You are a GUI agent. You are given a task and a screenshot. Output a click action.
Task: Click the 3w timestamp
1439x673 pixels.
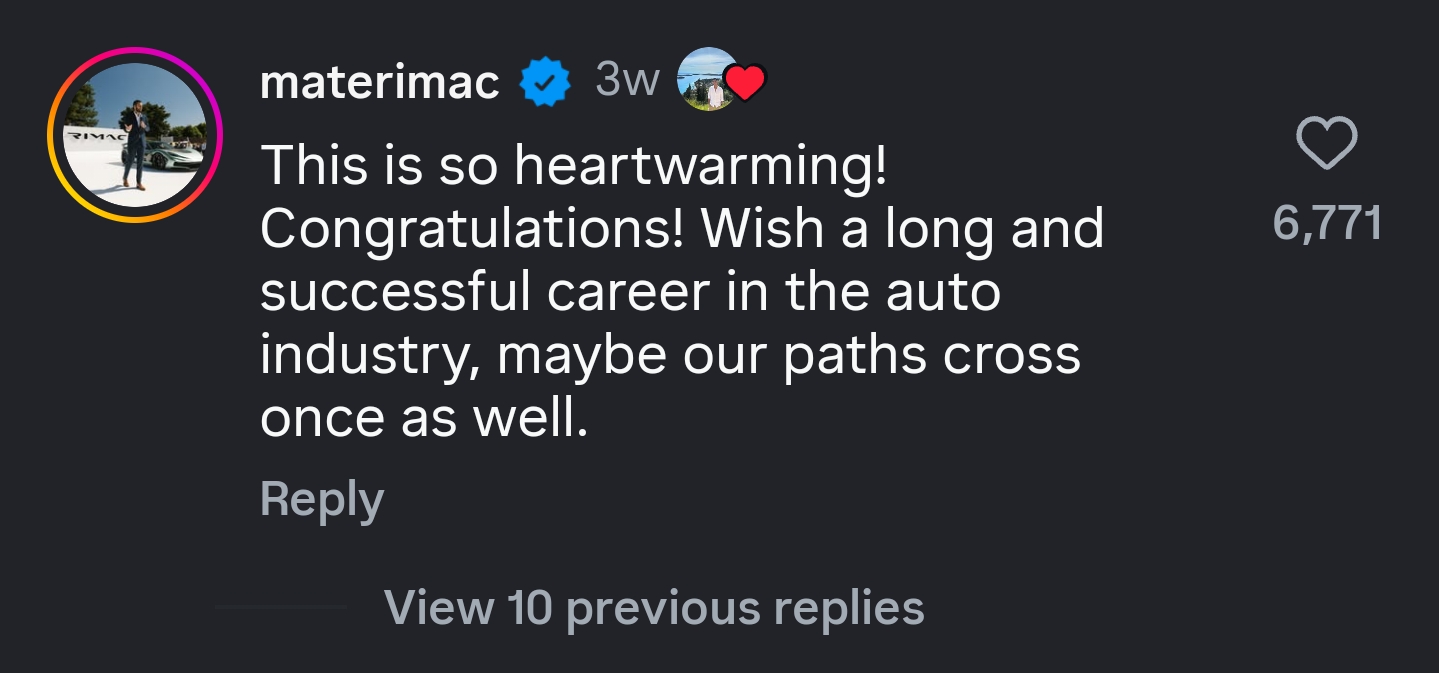pyautogui.click(x=627, y=80)
